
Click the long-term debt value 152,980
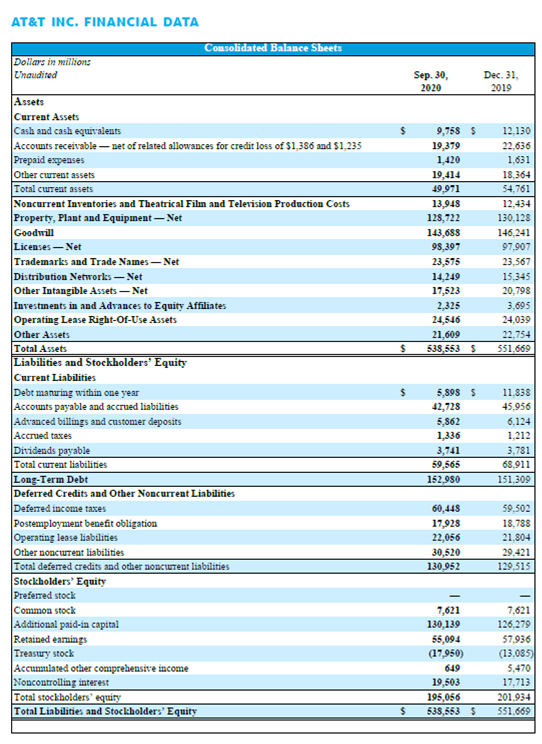pos(443,479)
